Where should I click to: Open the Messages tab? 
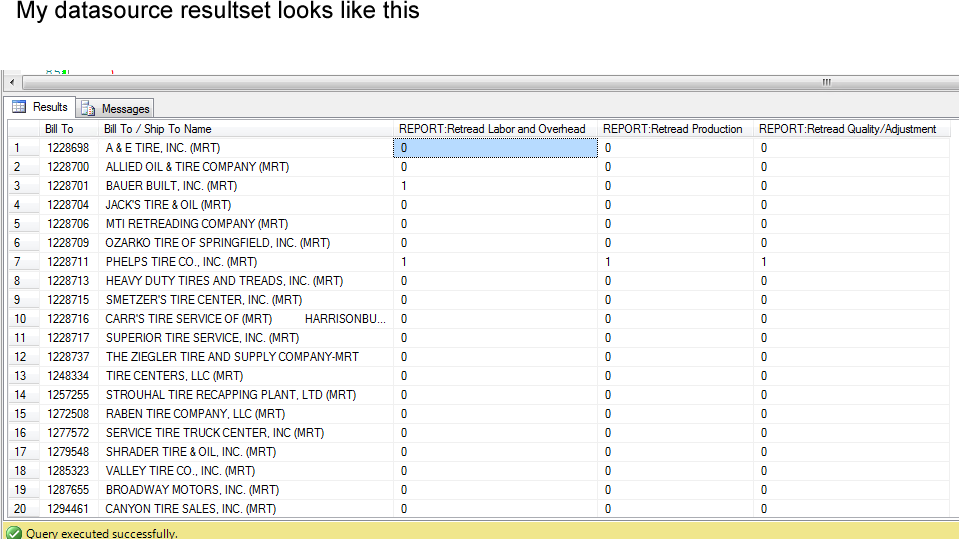(x=115, y=108)
